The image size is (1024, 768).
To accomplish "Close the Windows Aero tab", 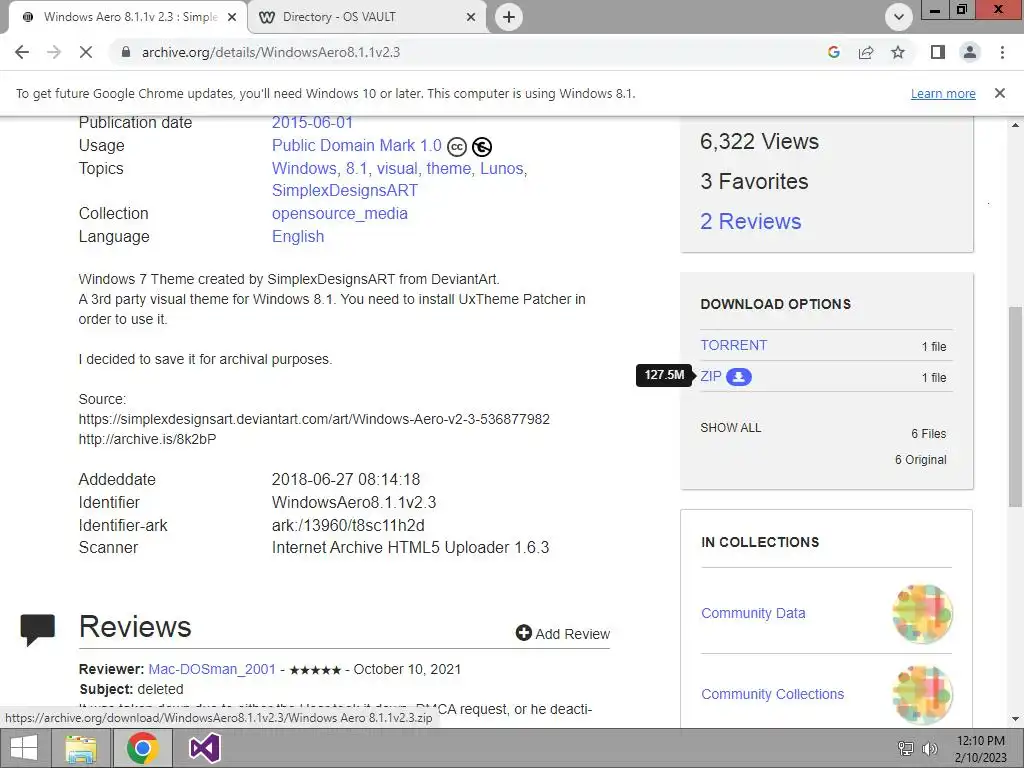I will pyautogui.click(x=231, y=17).
